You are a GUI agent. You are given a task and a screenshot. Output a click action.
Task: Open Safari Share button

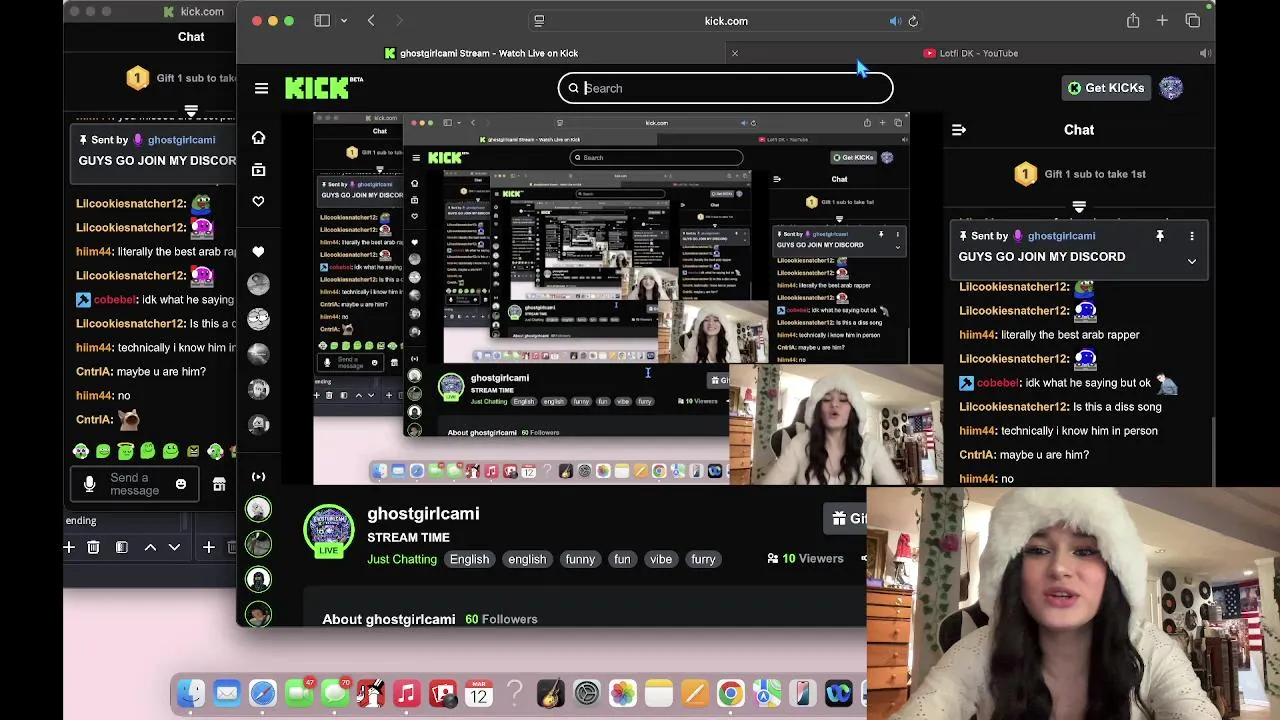pos(1133,20)
